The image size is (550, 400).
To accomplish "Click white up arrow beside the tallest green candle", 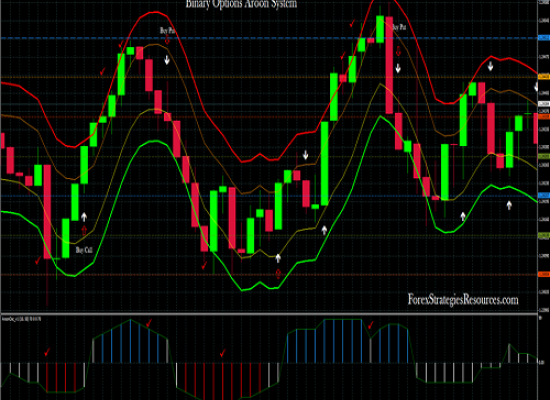I will coord(324,230).
